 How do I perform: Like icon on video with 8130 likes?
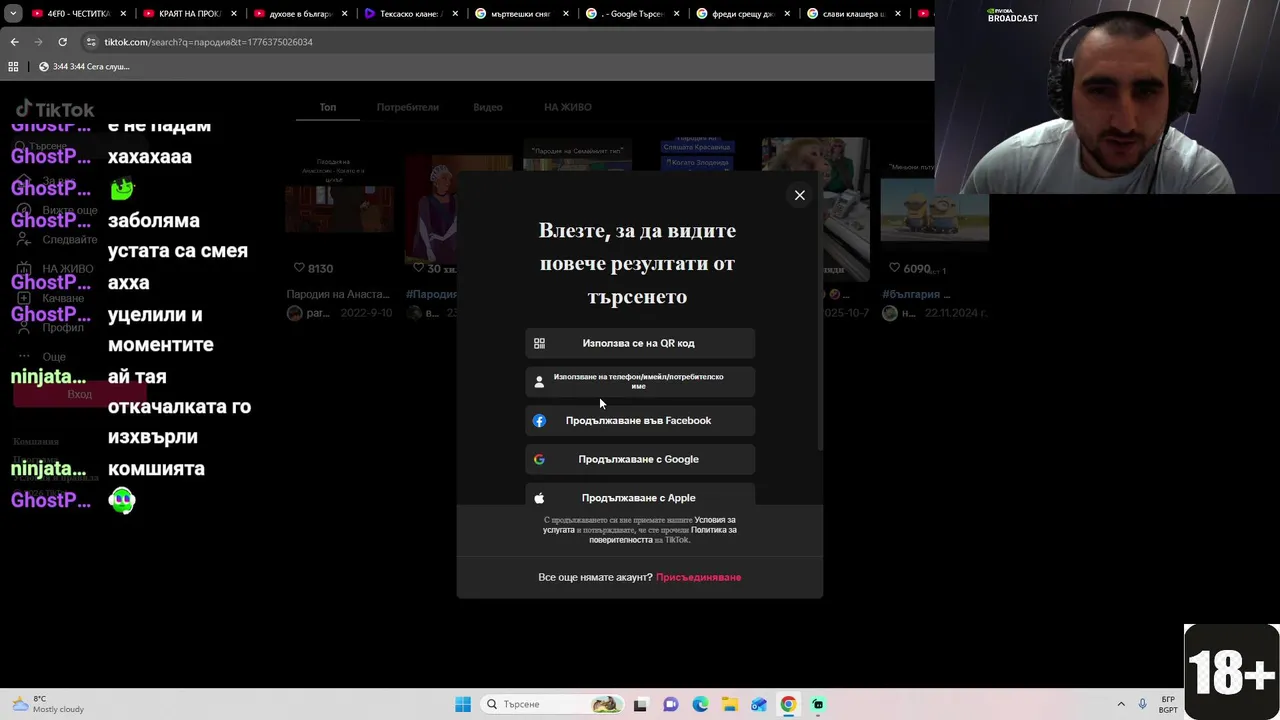click(298, 268)
